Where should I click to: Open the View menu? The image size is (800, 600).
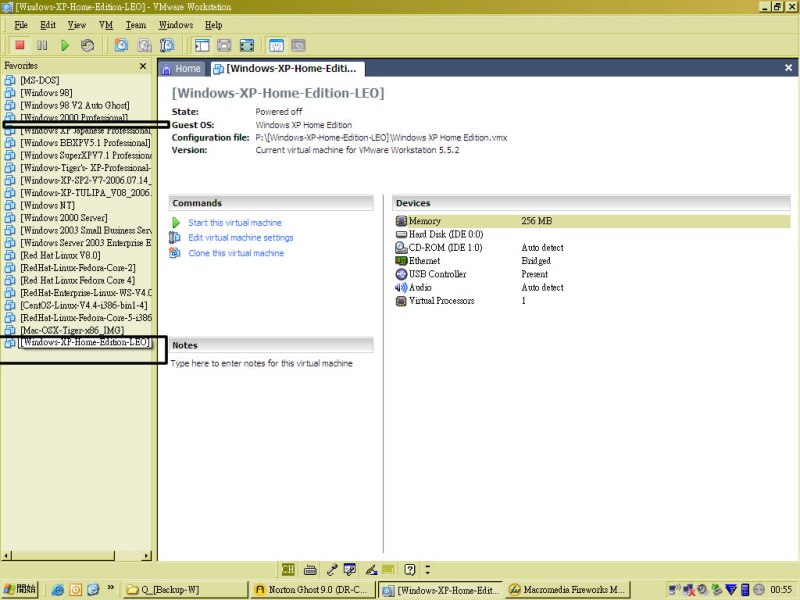[77, 25]
